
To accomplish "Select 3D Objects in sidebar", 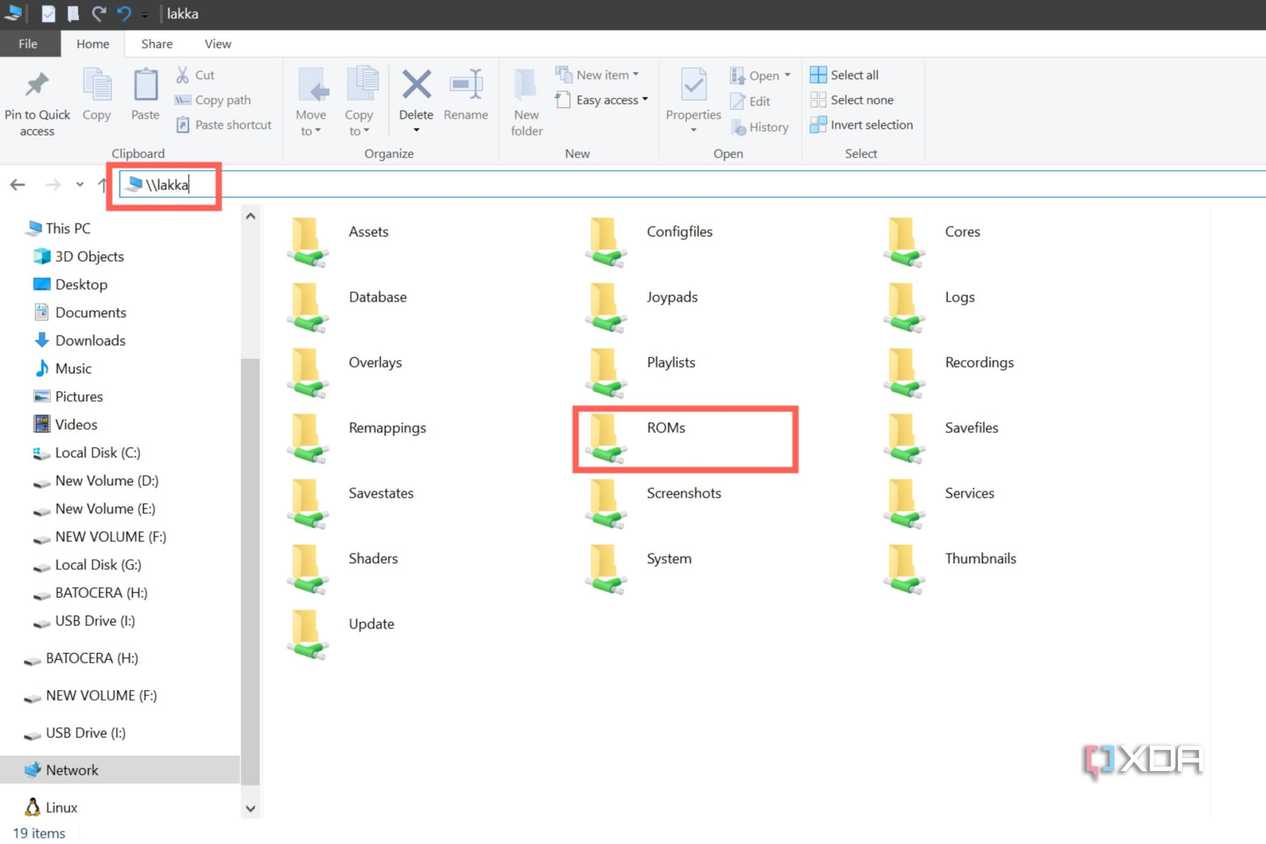I will (79, 256).
